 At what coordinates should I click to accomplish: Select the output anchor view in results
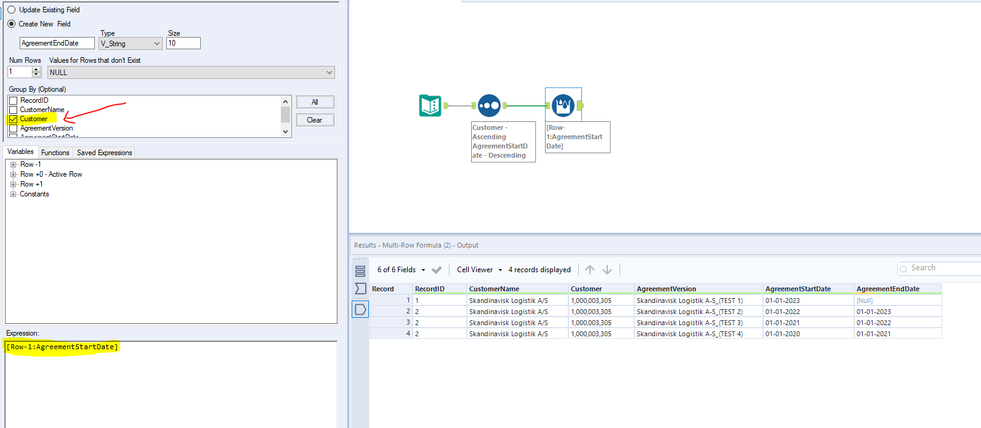(x=360, y=308)
